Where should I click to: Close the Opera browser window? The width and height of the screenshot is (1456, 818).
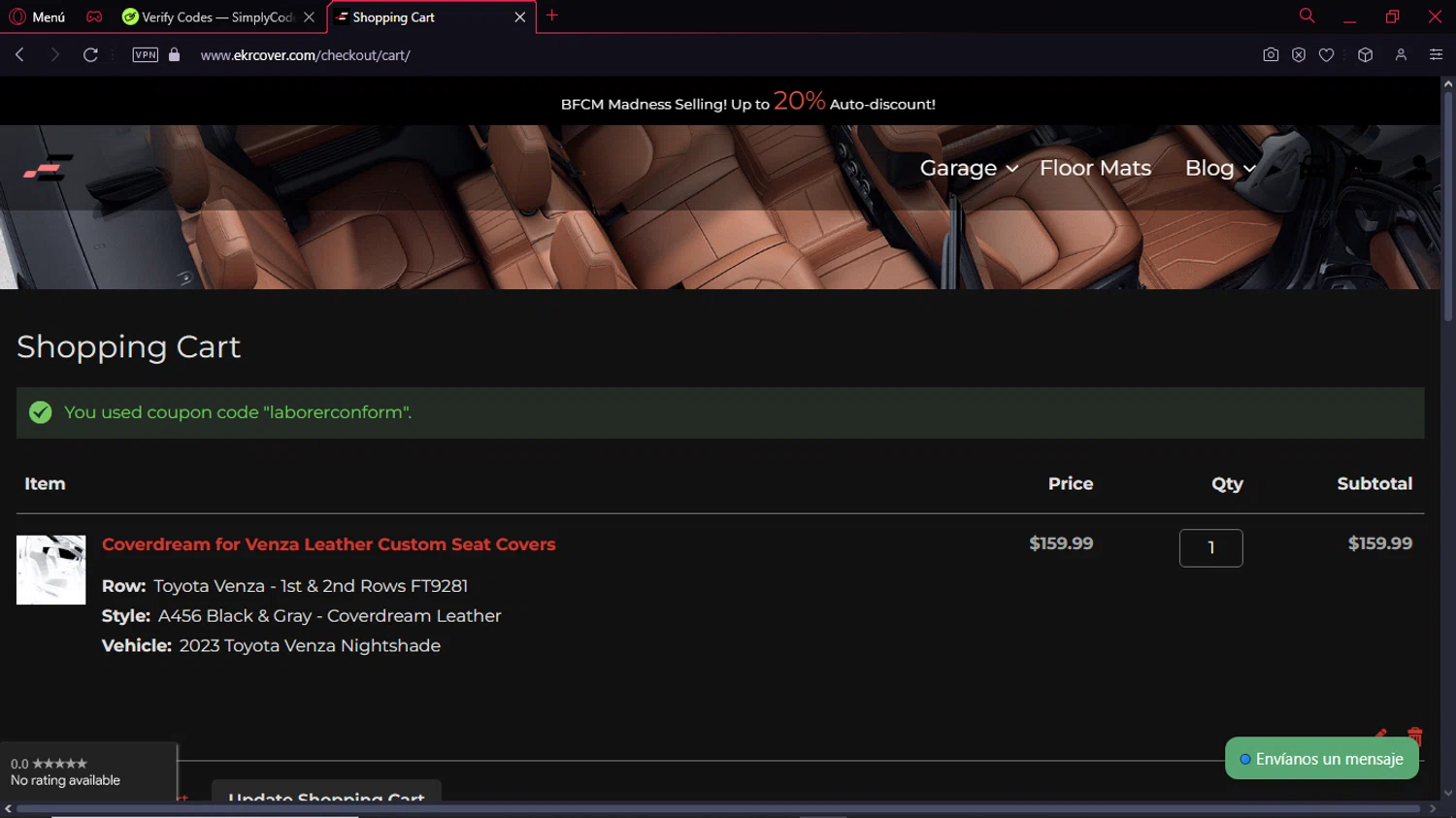1435,16
